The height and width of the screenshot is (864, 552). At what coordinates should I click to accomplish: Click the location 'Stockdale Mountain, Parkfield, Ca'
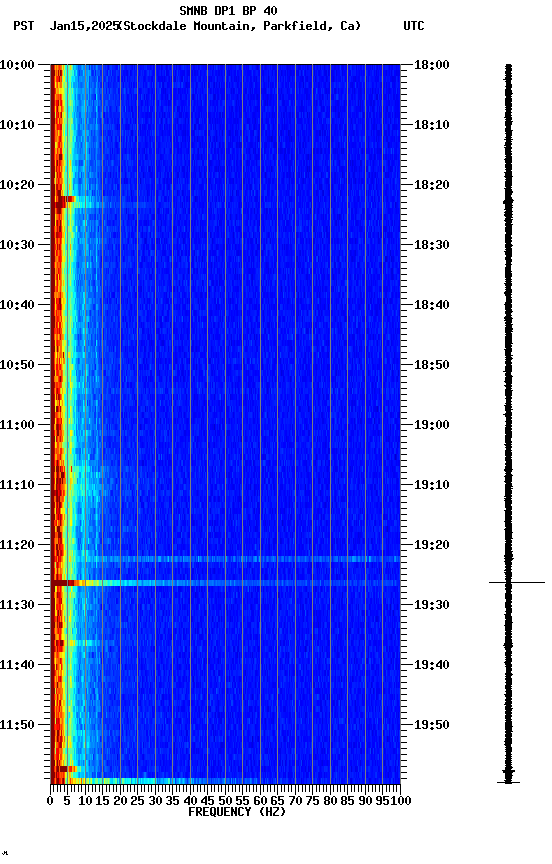coord(240,26)
